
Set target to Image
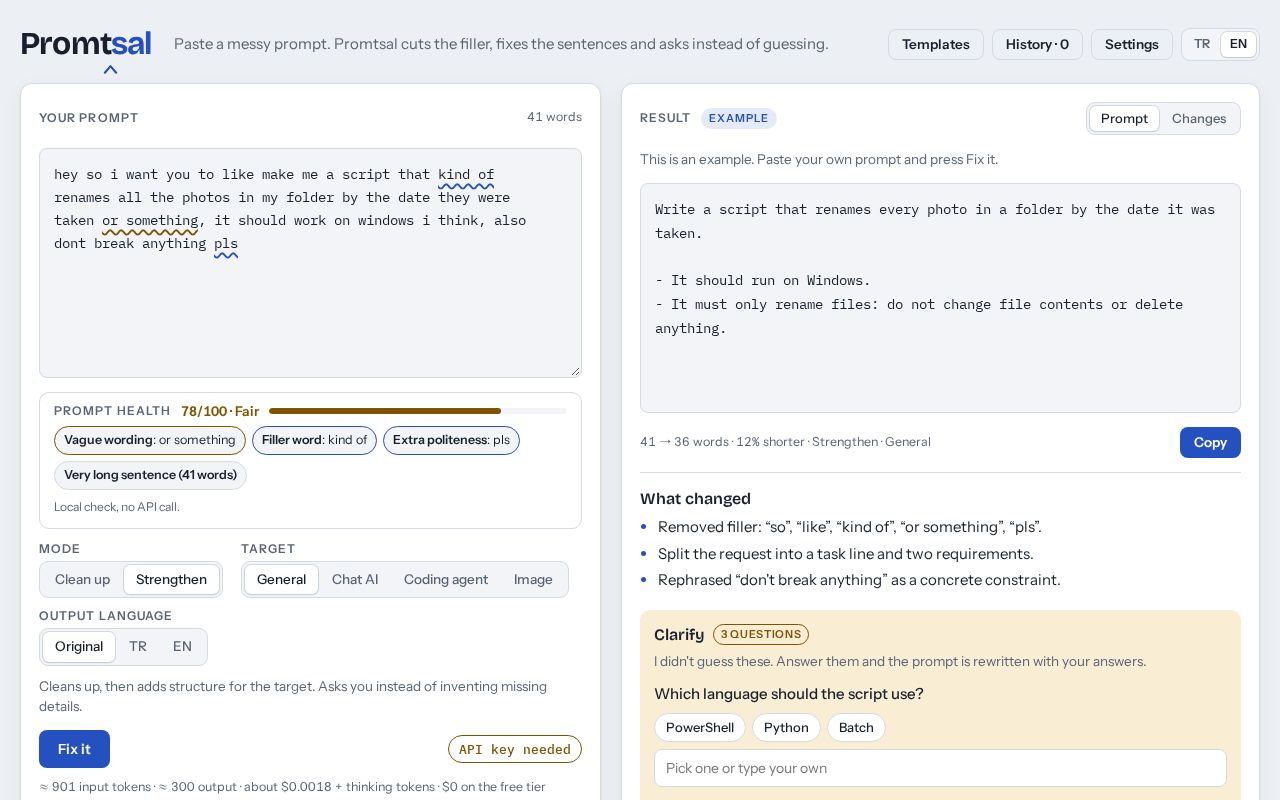(533, 579)
